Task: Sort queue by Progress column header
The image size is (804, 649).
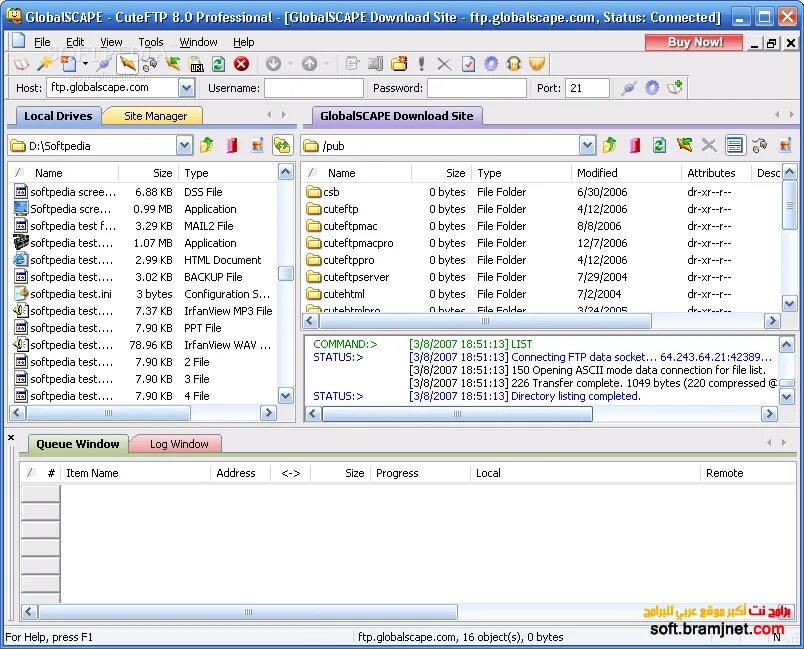Action: pyautogui.click(x=420, y=473)
